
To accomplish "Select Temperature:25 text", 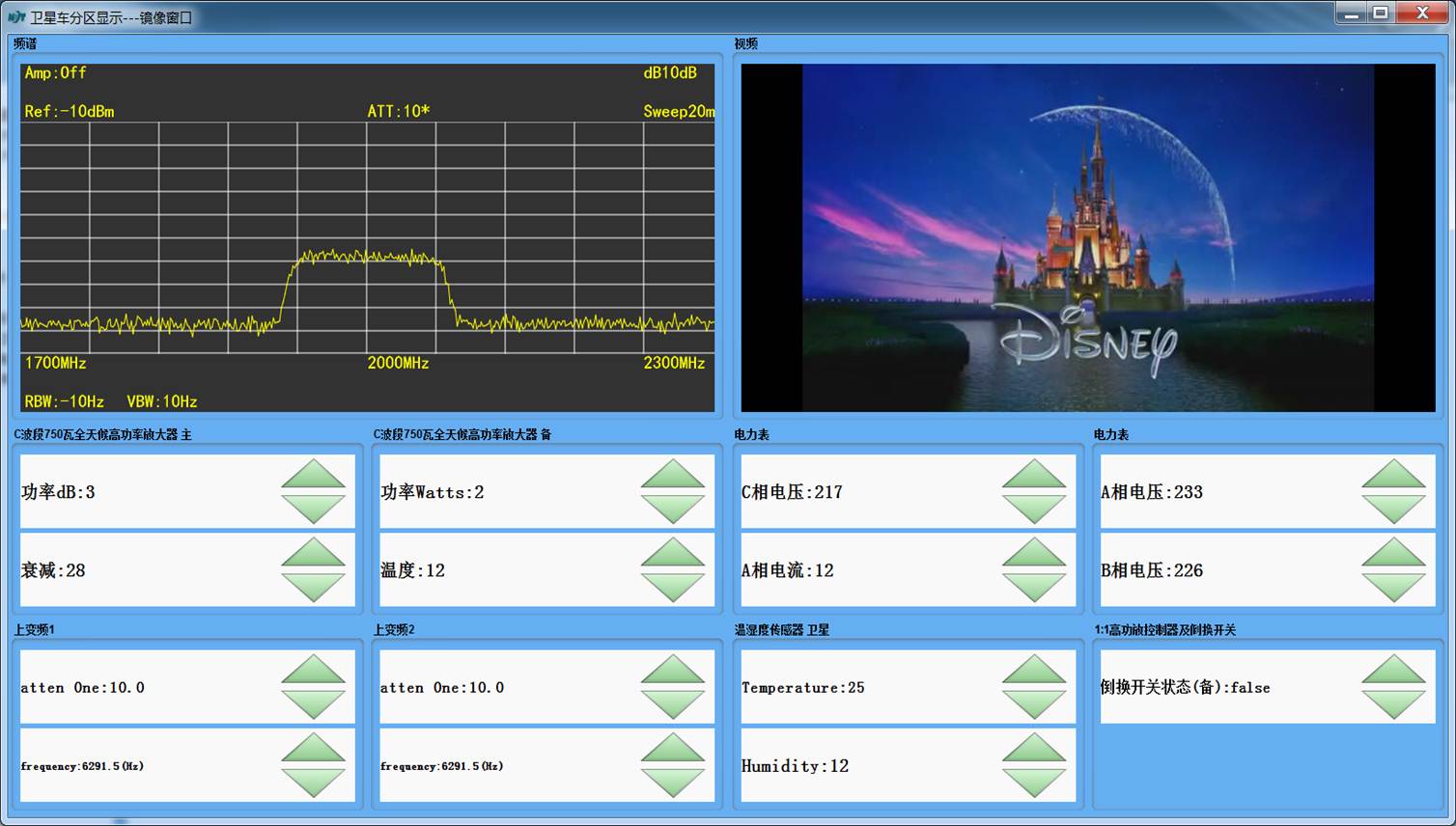I will coord(803,688).
